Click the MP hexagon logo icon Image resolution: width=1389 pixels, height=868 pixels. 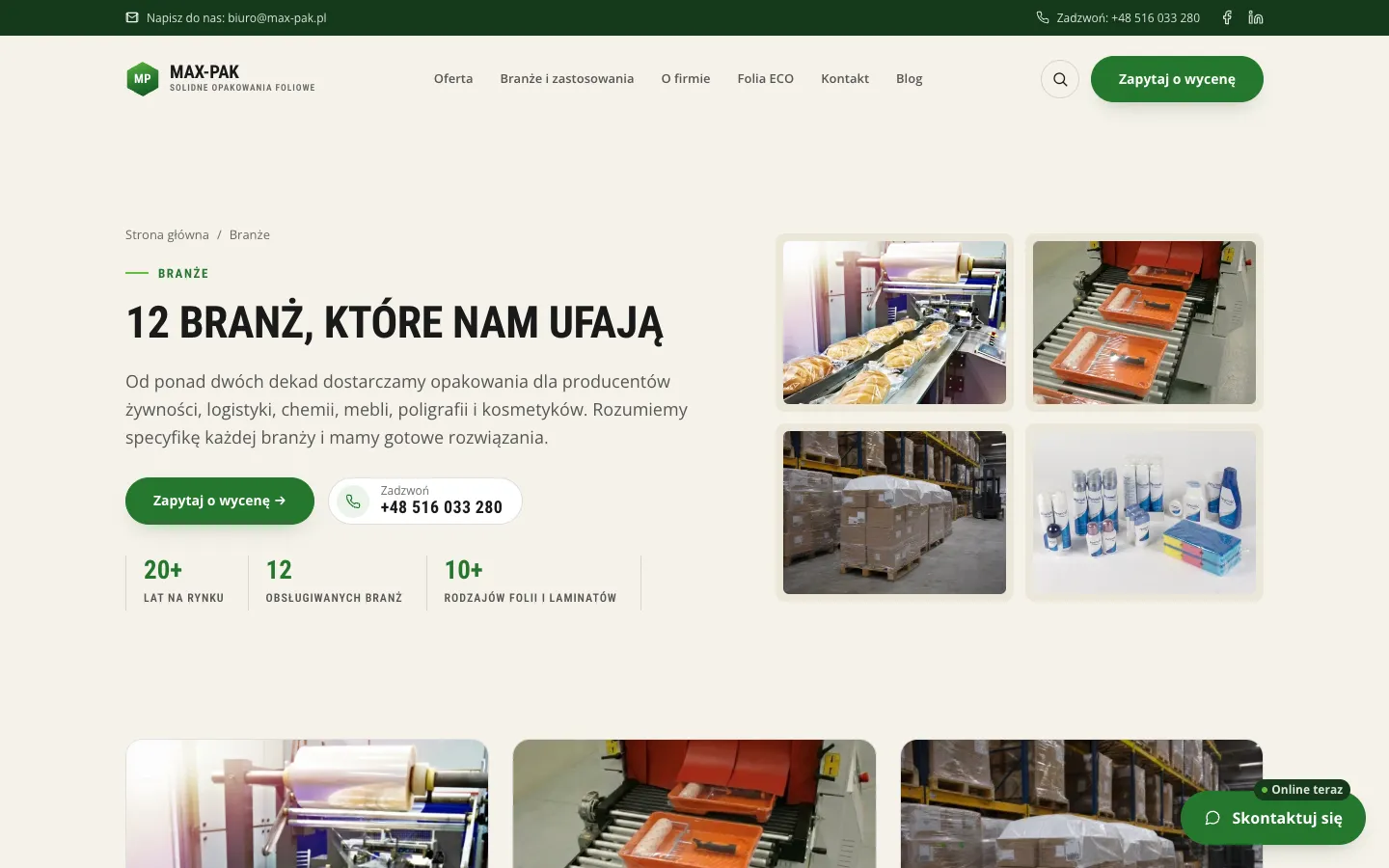[x=143, y=79]
